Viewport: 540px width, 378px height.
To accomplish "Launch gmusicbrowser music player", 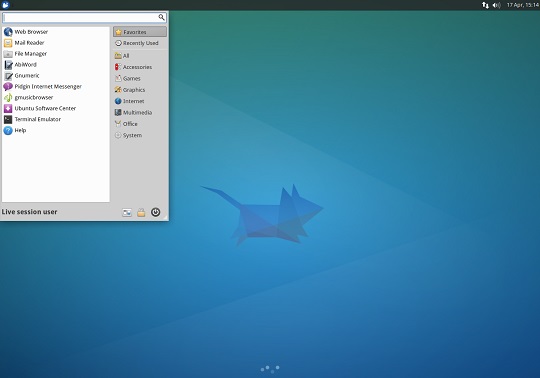I will click(x=56, y=97).
